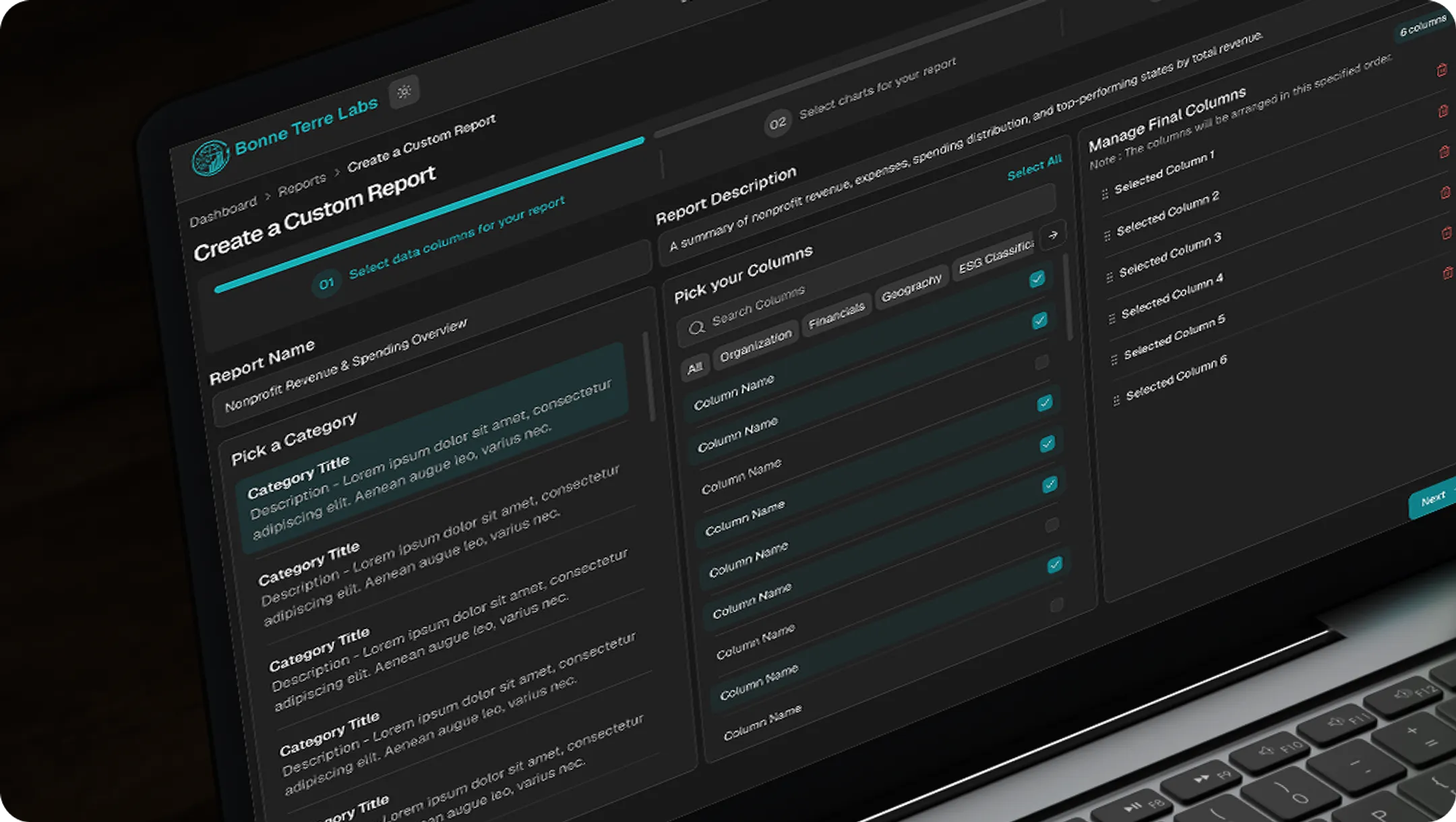Delete Selected Column 3 with trash icon
Screen dimensions: 1456x822
(x=1444, y=152)
